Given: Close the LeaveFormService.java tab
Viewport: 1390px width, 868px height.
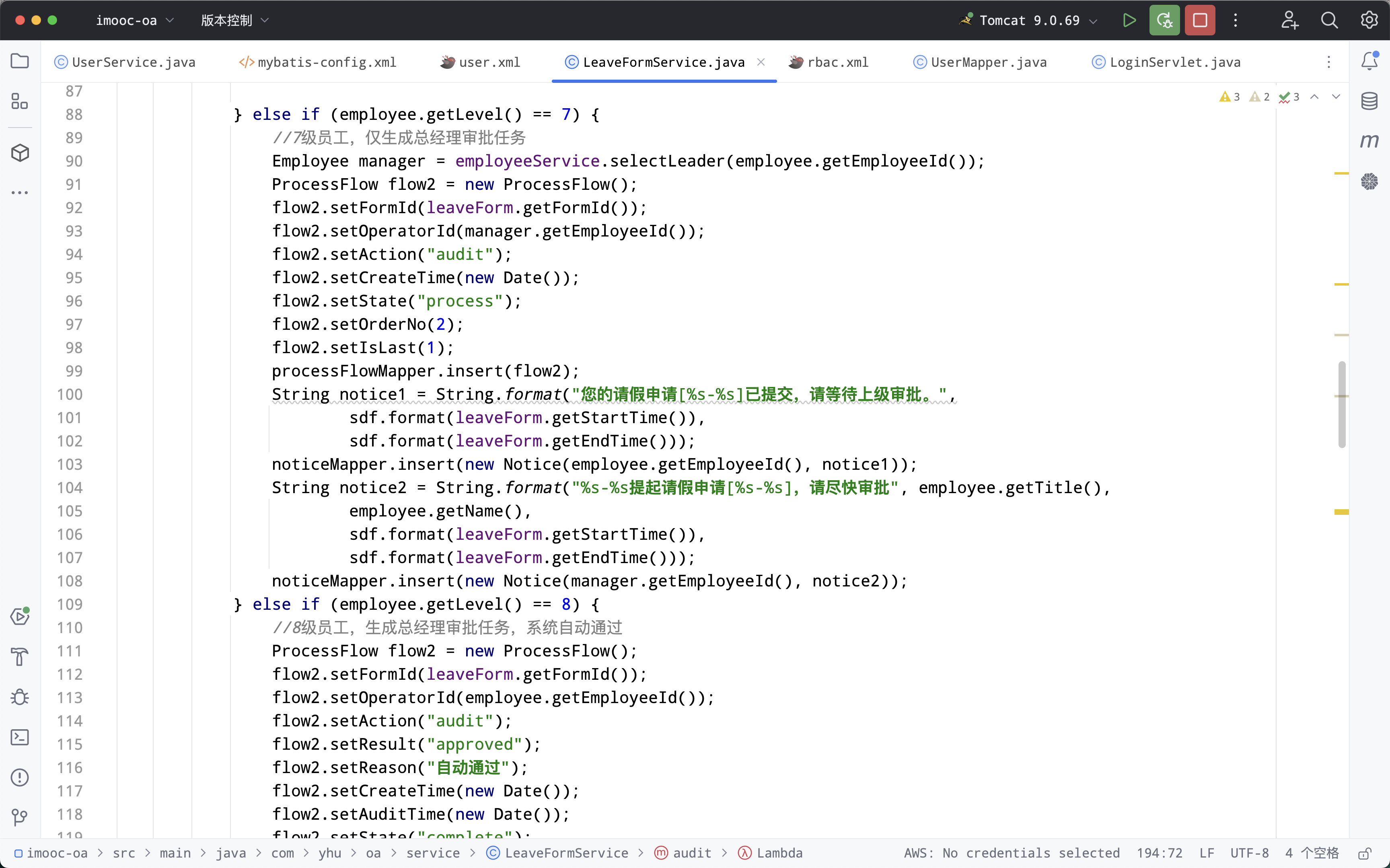Looking at the screenshot, I should 761,62.
